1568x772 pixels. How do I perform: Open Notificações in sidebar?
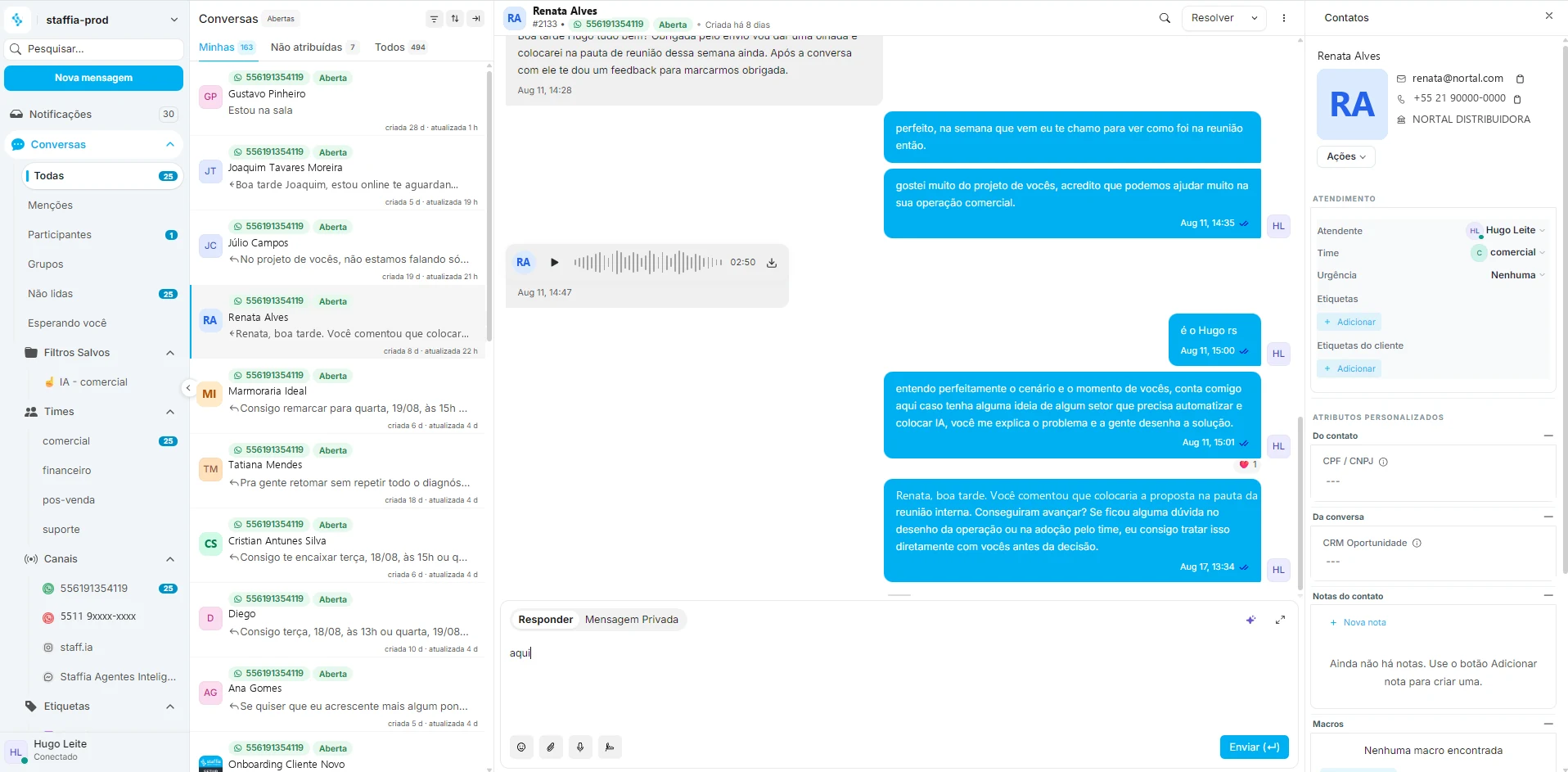point(95,115)
